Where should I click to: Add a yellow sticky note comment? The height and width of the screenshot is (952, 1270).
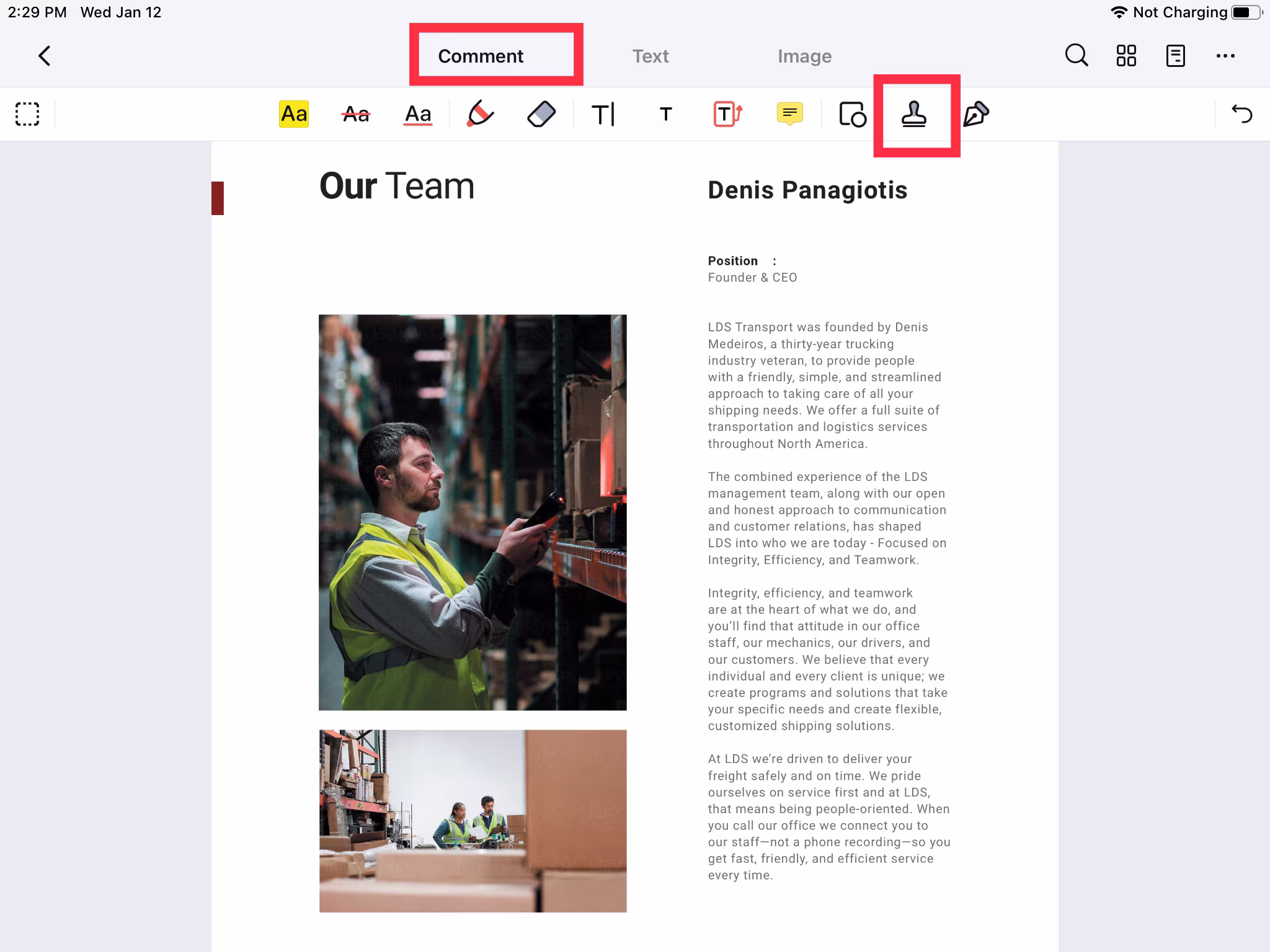[789, 114]
